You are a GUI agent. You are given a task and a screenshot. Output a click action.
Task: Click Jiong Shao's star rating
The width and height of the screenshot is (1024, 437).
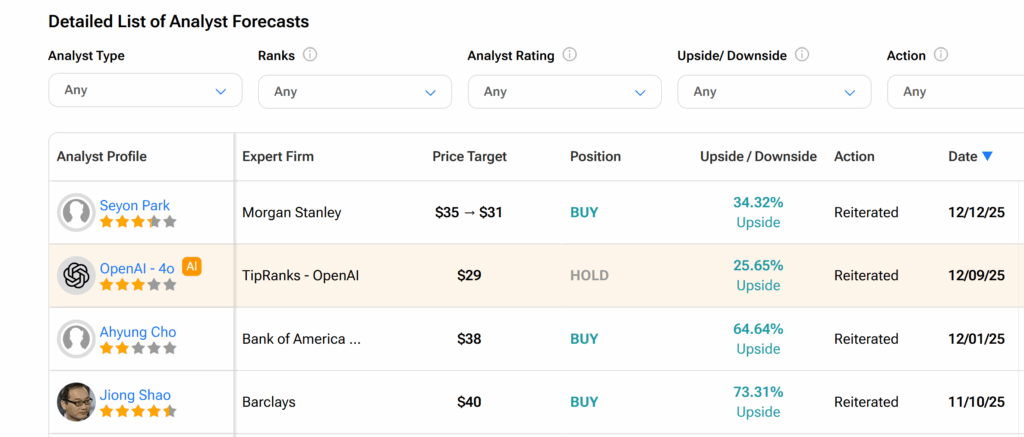pyautogui.click(x=138, y=411)
